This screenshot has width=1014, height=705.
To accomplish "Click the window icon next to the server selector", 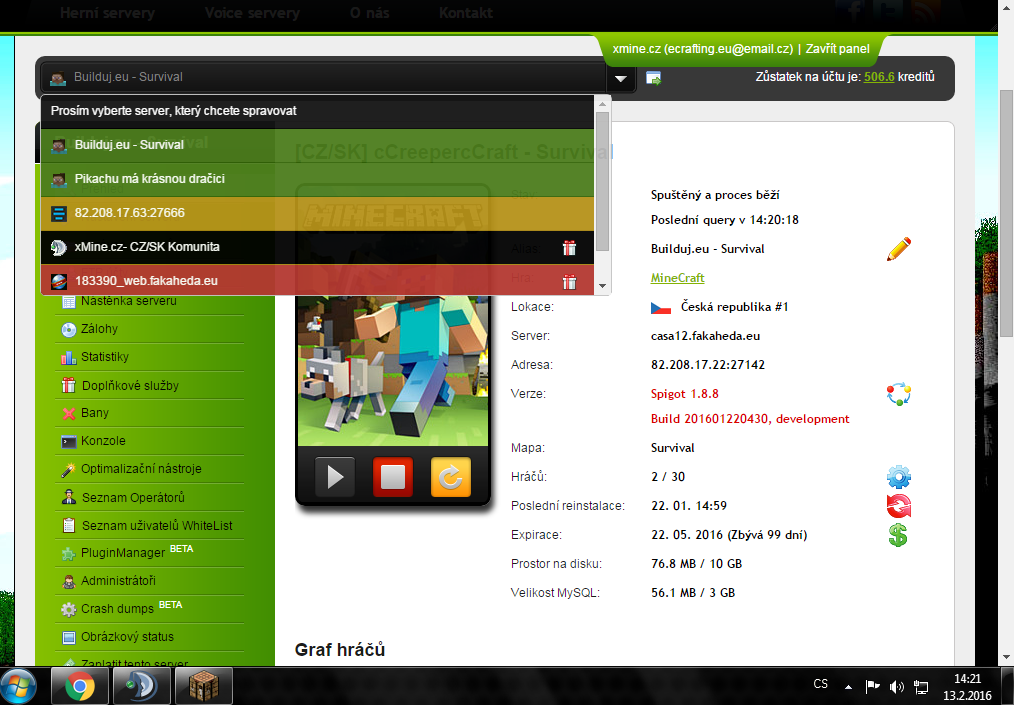I will 653,78.
